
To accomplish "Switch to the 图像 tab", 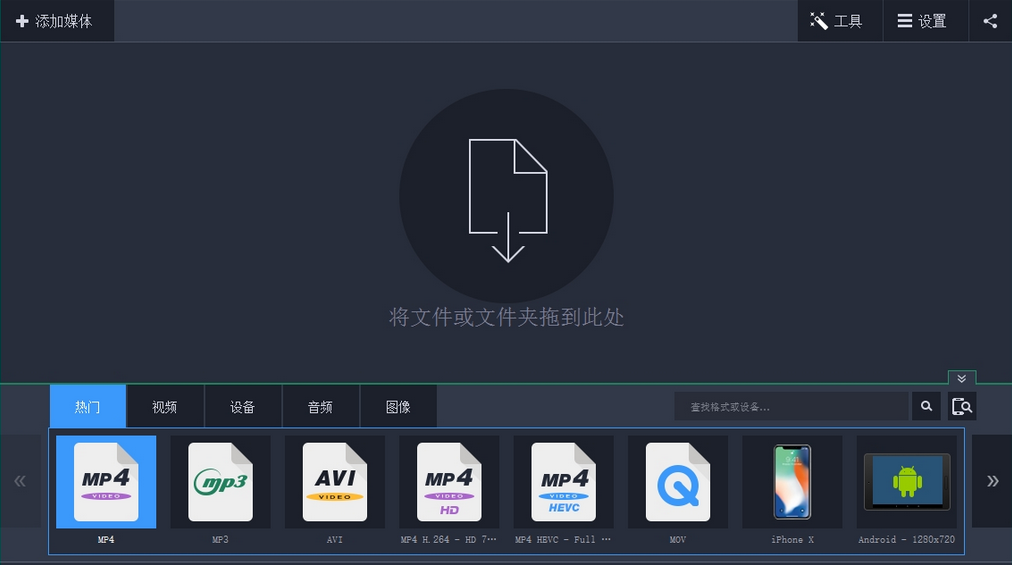I will [x=398, y=406].
